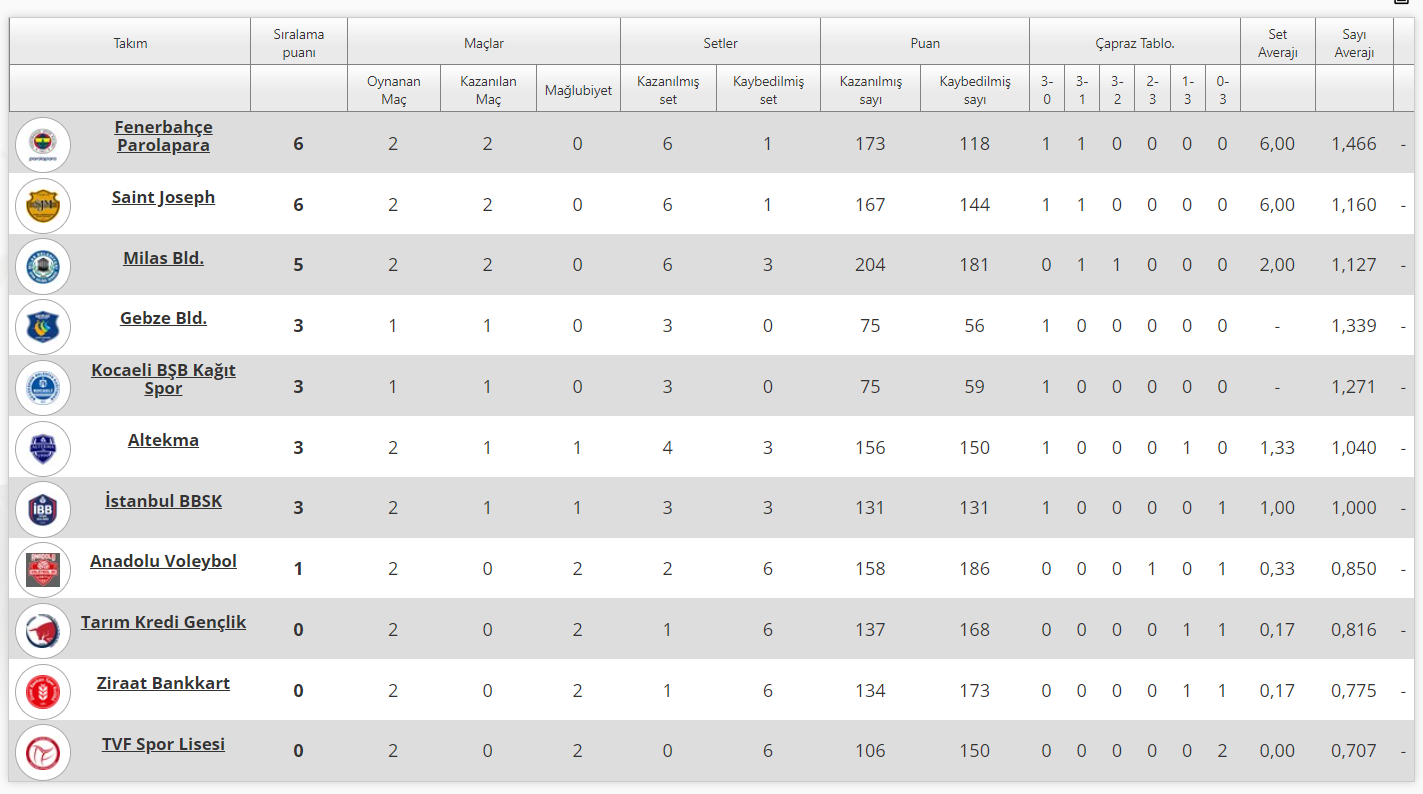Click the Kocaeli BŞB Kağıt Spor logo
The width and height of the screenshot is (1423, 794).
click(x=43, y=388)
